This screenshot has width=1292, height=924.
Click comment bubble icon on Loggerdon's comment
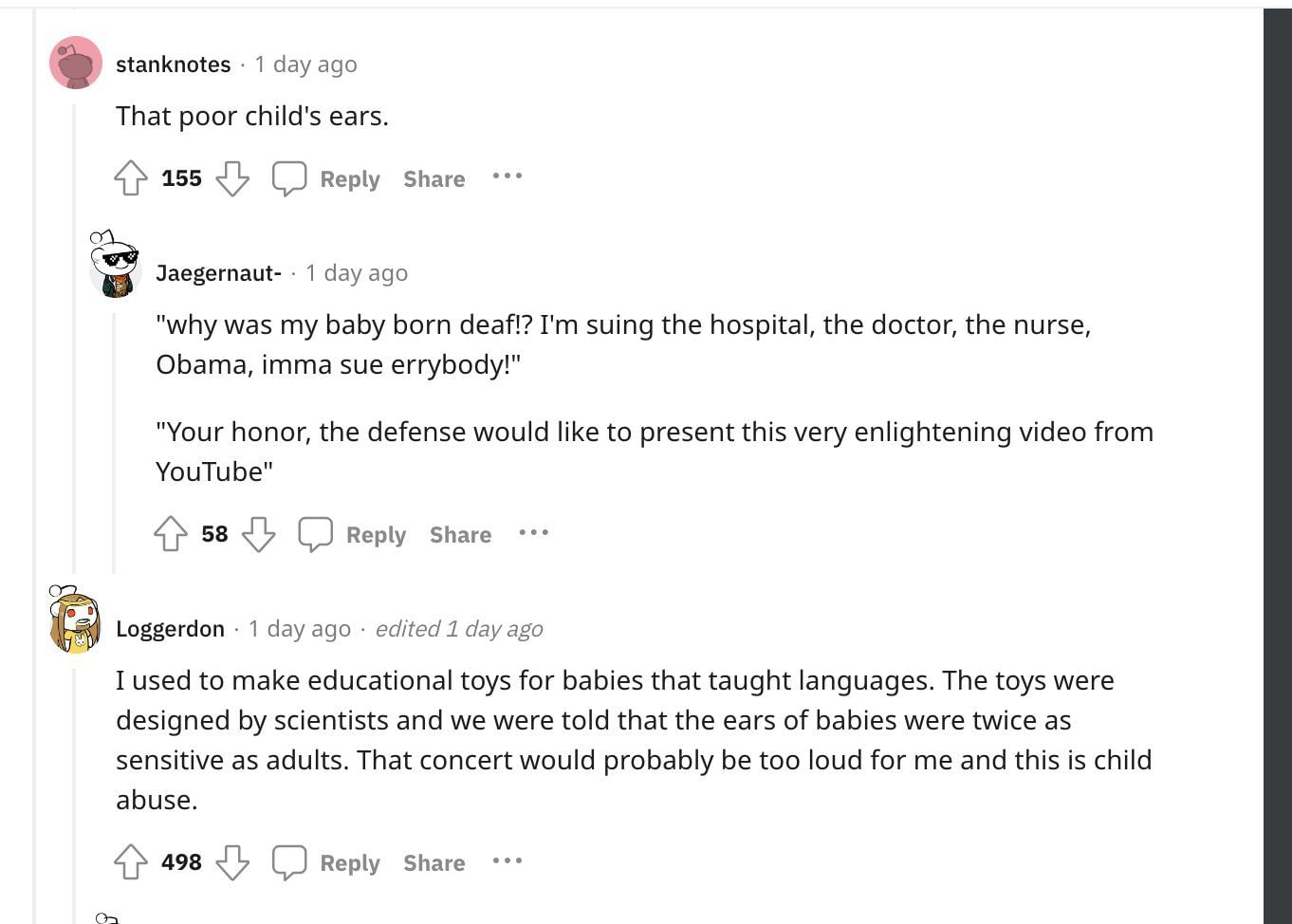coord(289,862)
